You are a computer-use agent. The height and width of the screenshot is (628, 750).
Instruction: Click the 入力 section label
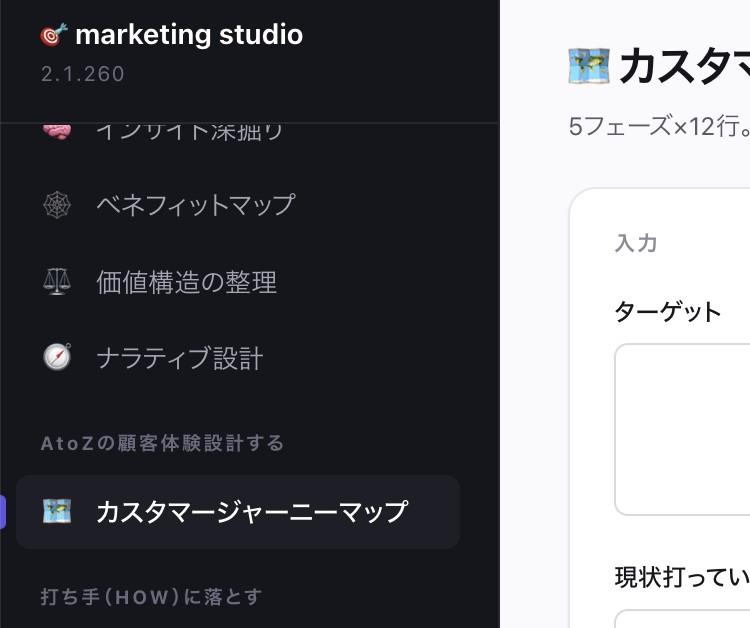(x=636, y=243)
